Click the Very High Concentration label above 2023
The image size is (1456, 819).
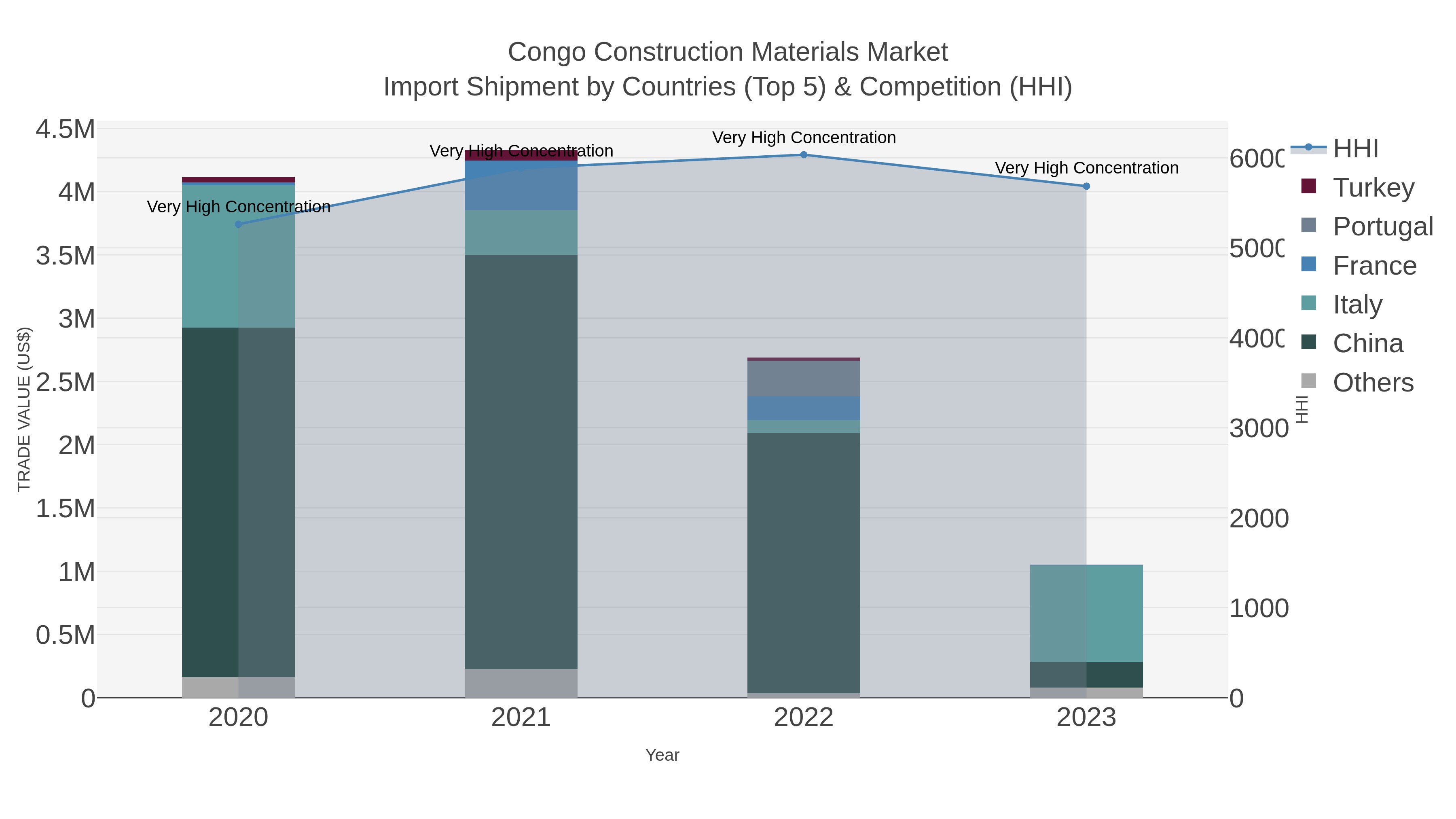[1086, 168]
